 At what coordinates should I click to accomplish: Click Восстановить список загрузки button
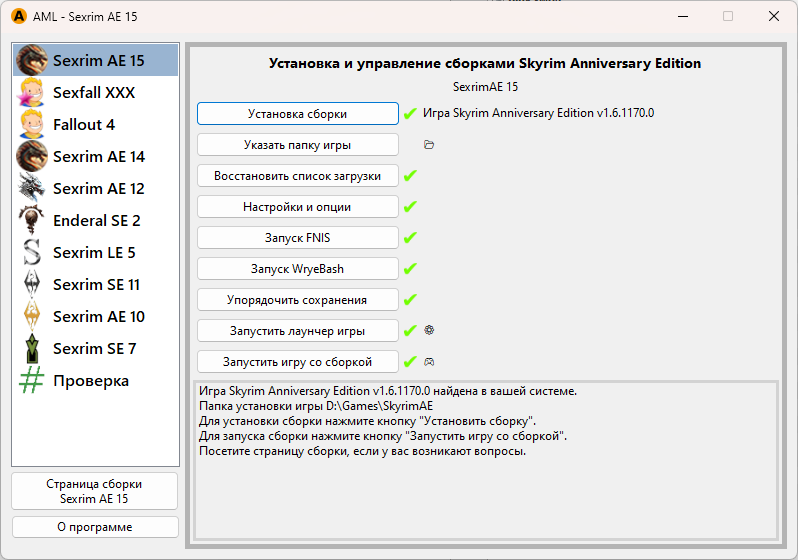point(297,176)
